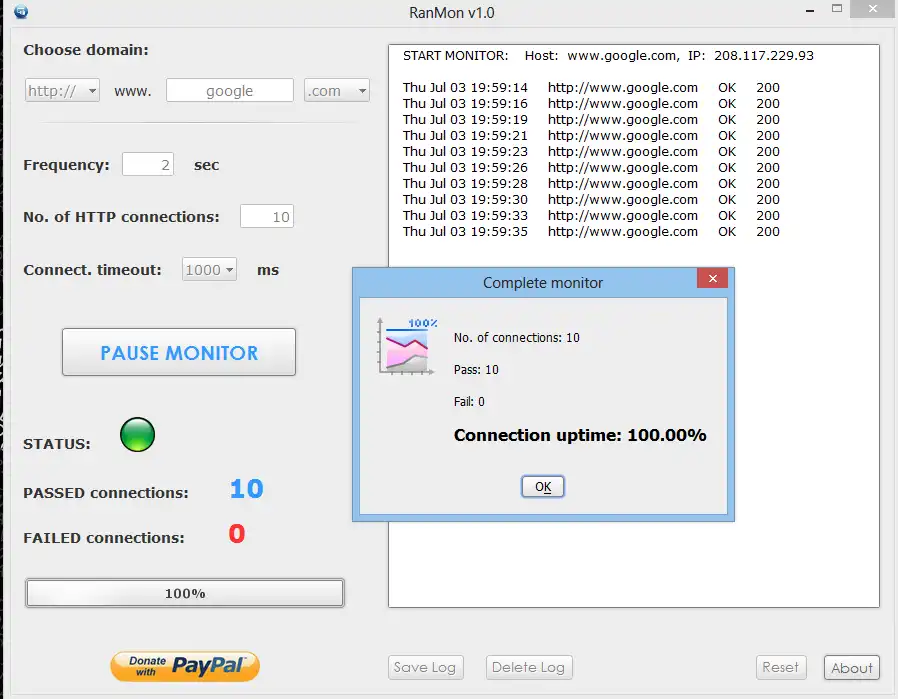898x699 pixels.
Task: Click the Complete monitor dialog title
Action: point(542,283)
